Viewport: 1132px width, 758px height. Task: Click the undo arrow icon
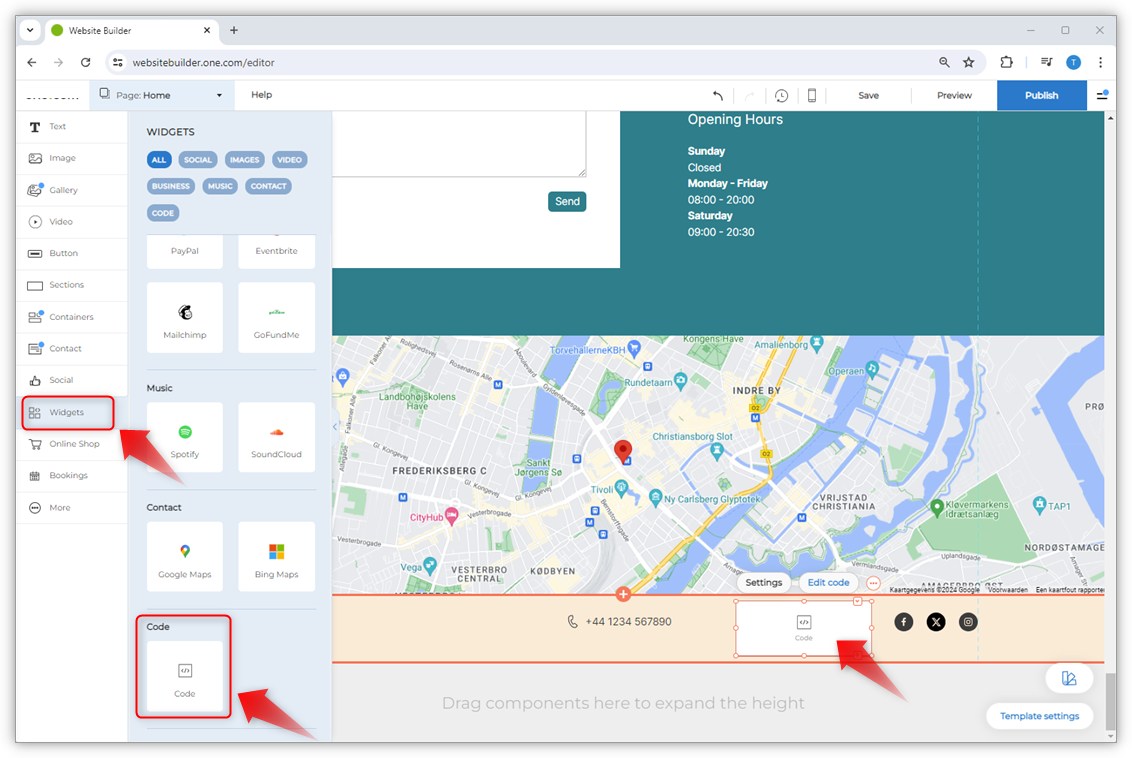tap(717, 96)
